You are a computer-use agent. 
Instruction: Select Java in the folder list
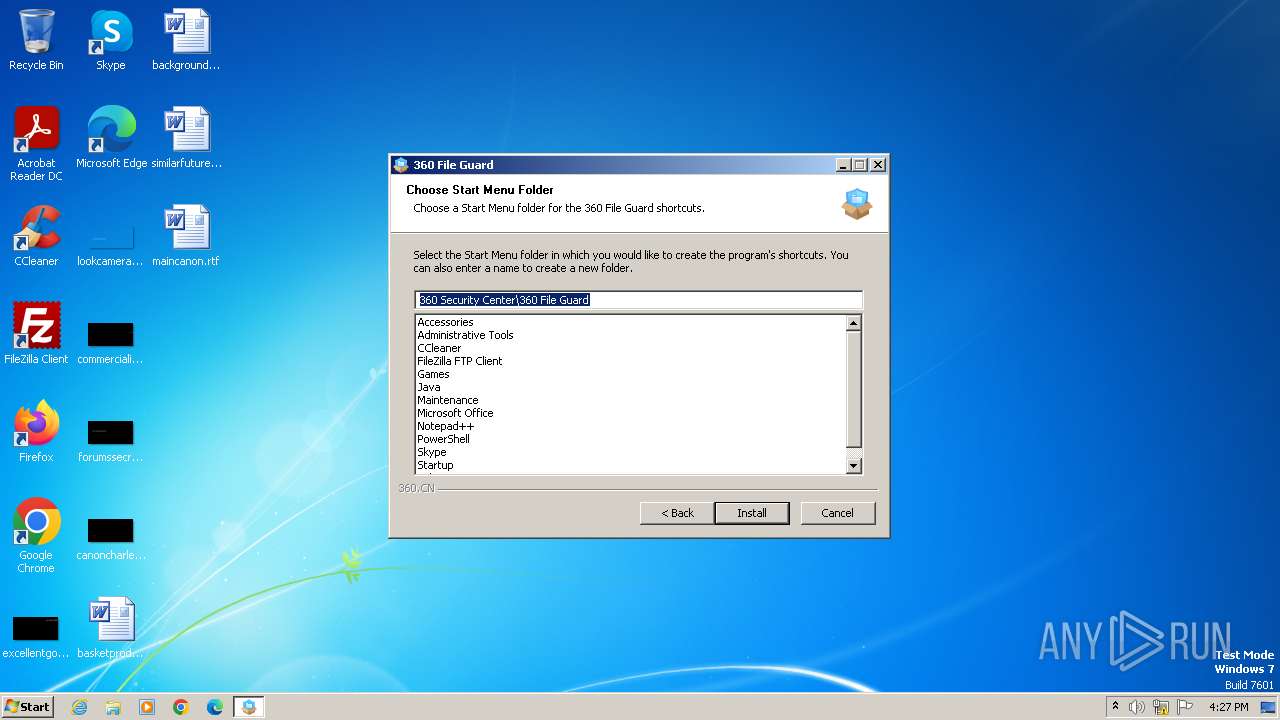coord(428,387)
